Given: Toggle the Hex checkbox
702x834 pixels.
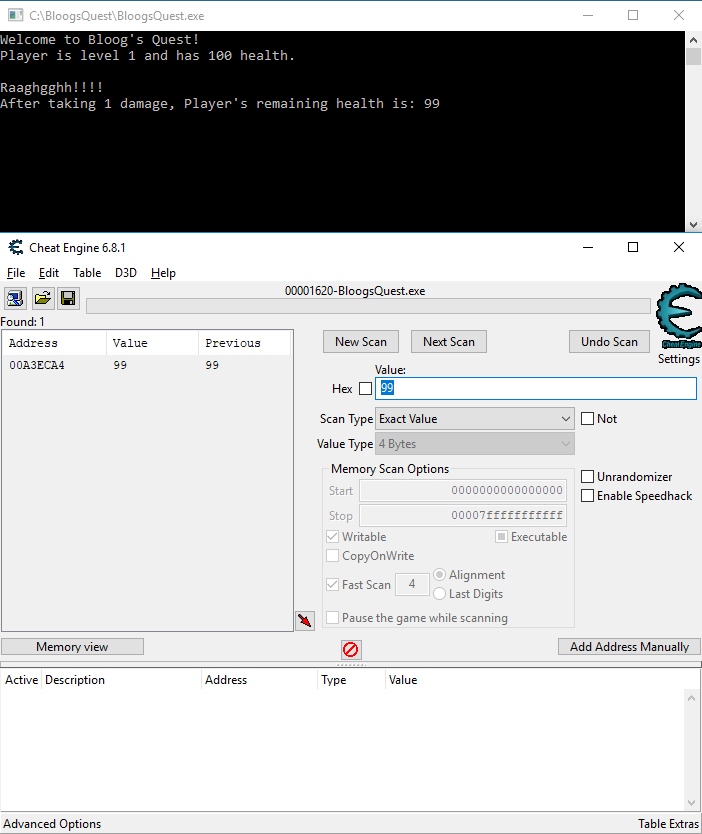Looking at the screenshot, I should click(365, 389).
